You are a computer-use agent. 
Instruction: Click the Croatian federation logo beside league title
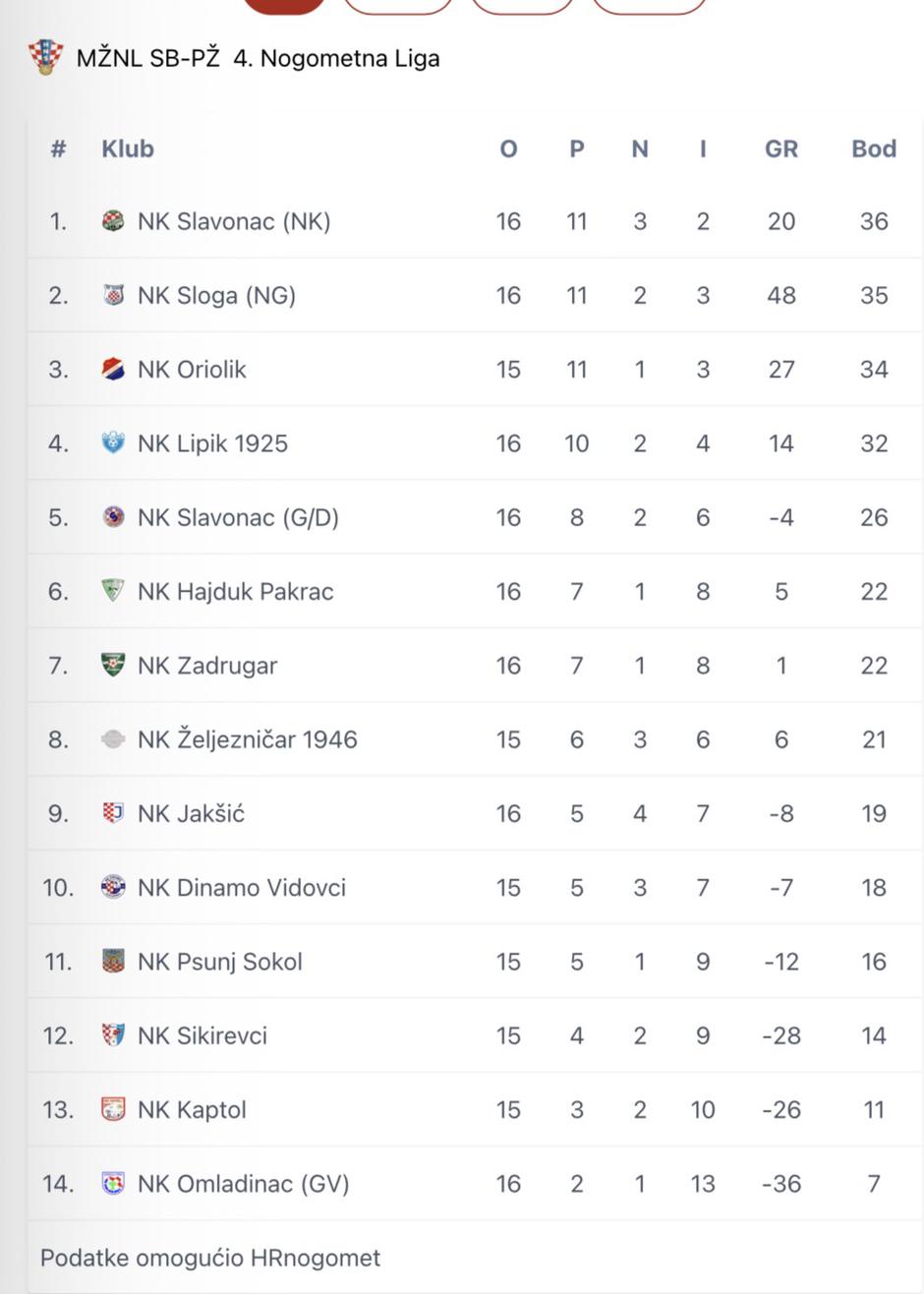pyautogui.click(x=45, y=57)
